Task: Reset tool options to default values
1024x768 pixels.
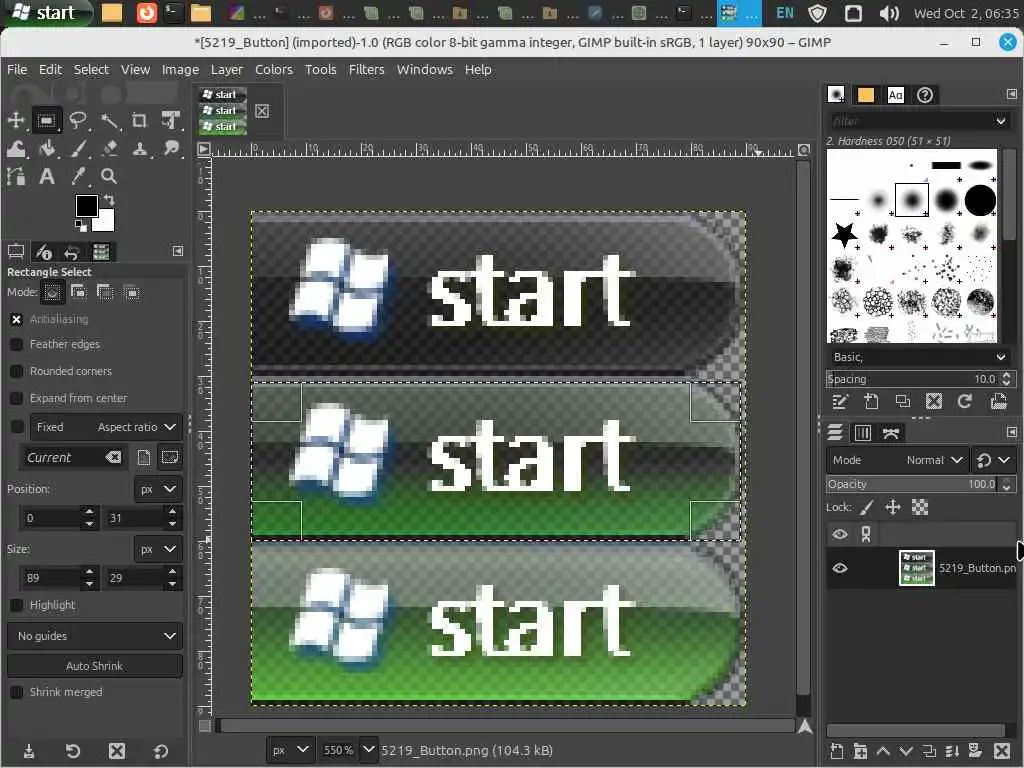Action: point(161,752)
